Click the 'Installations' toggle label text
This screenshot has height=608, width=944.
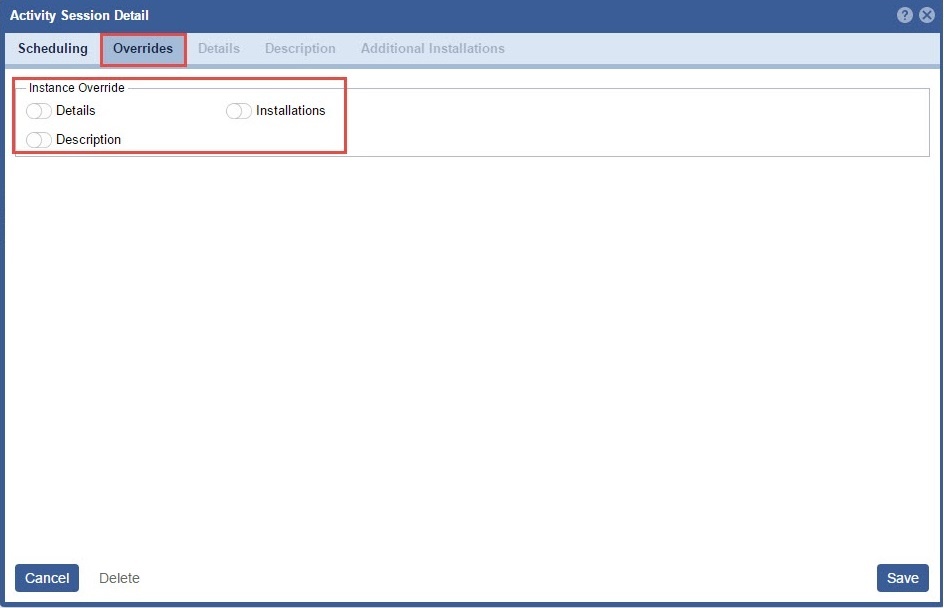pos(290,111)
